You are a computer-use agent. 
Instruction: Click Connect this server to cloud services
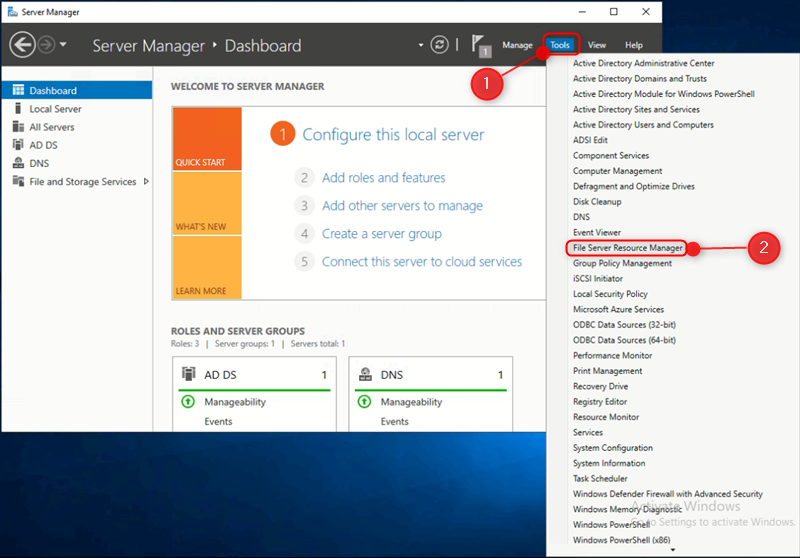pos(421,262)
